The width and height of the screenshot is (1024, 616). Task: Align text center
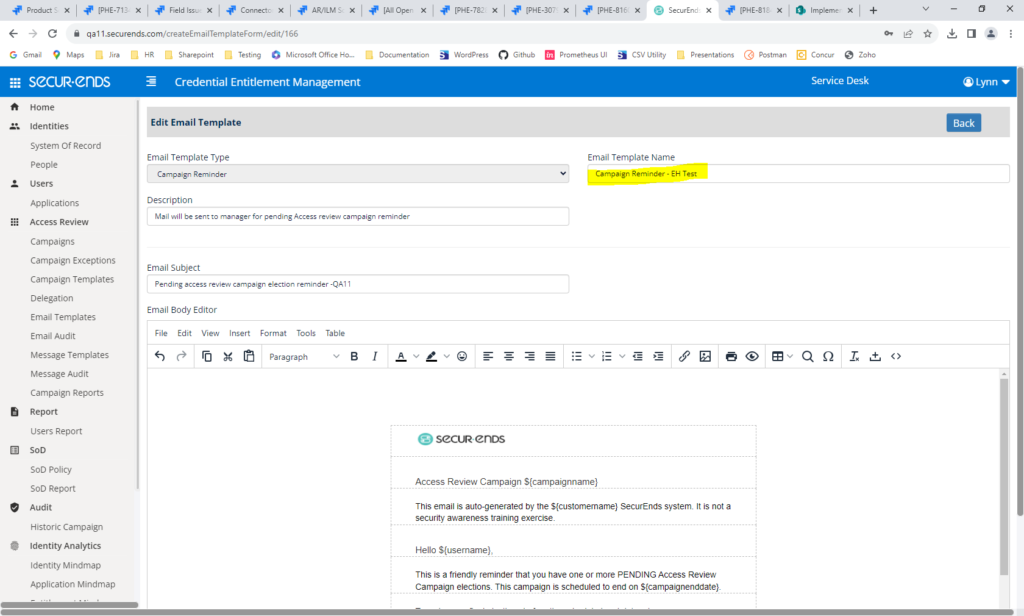click(509, 356)
